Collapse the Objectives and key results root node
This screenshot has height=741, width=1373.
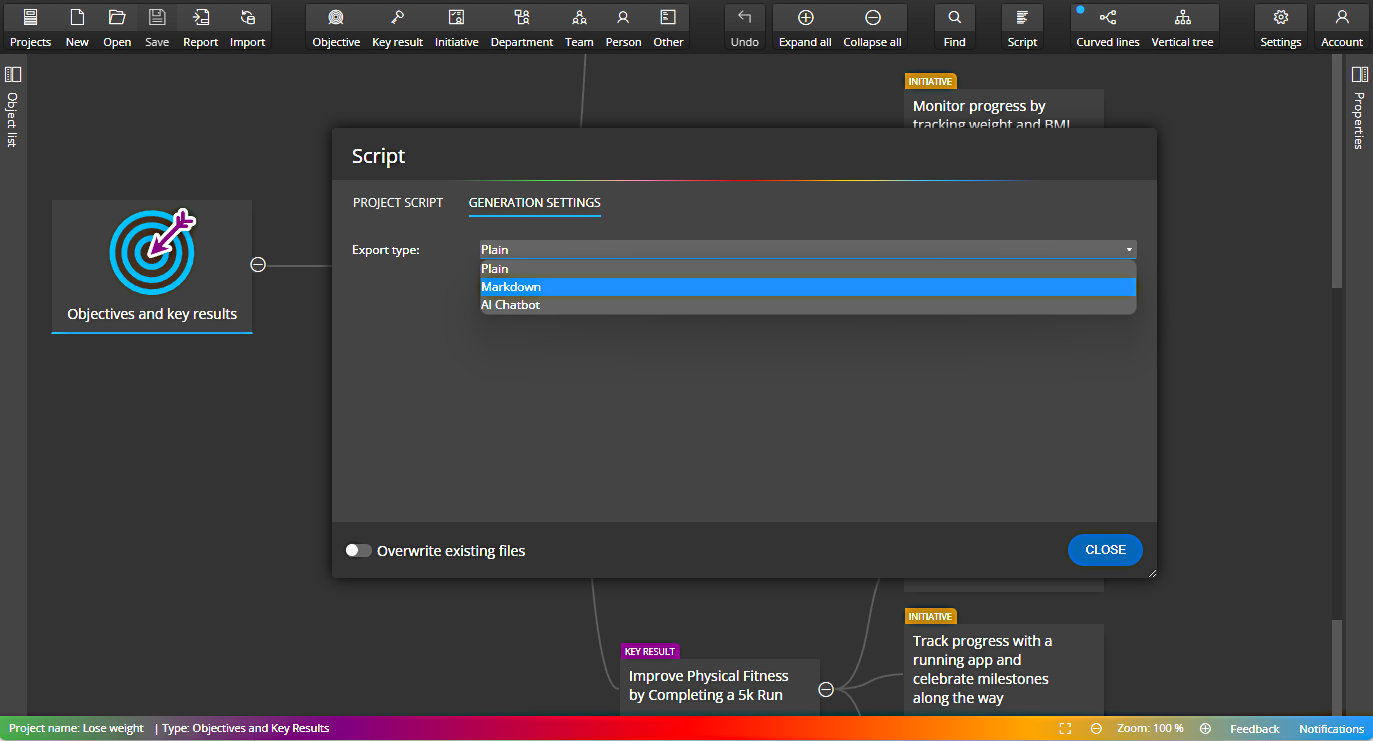258,265
